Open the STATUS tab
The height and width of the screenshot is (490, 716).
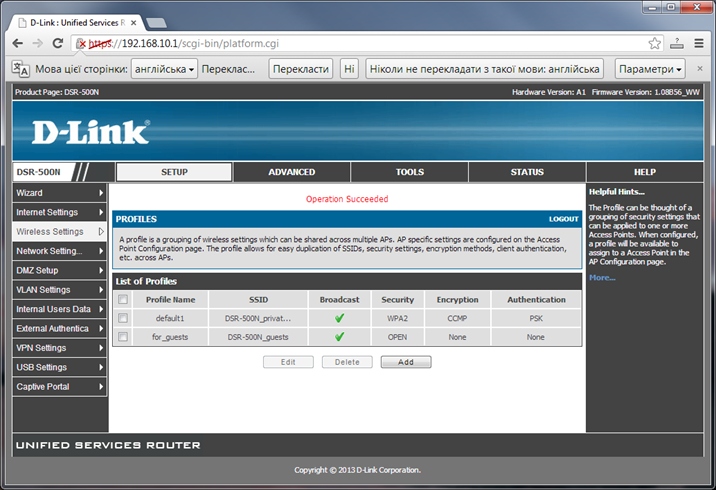click(x=527, y=172)
